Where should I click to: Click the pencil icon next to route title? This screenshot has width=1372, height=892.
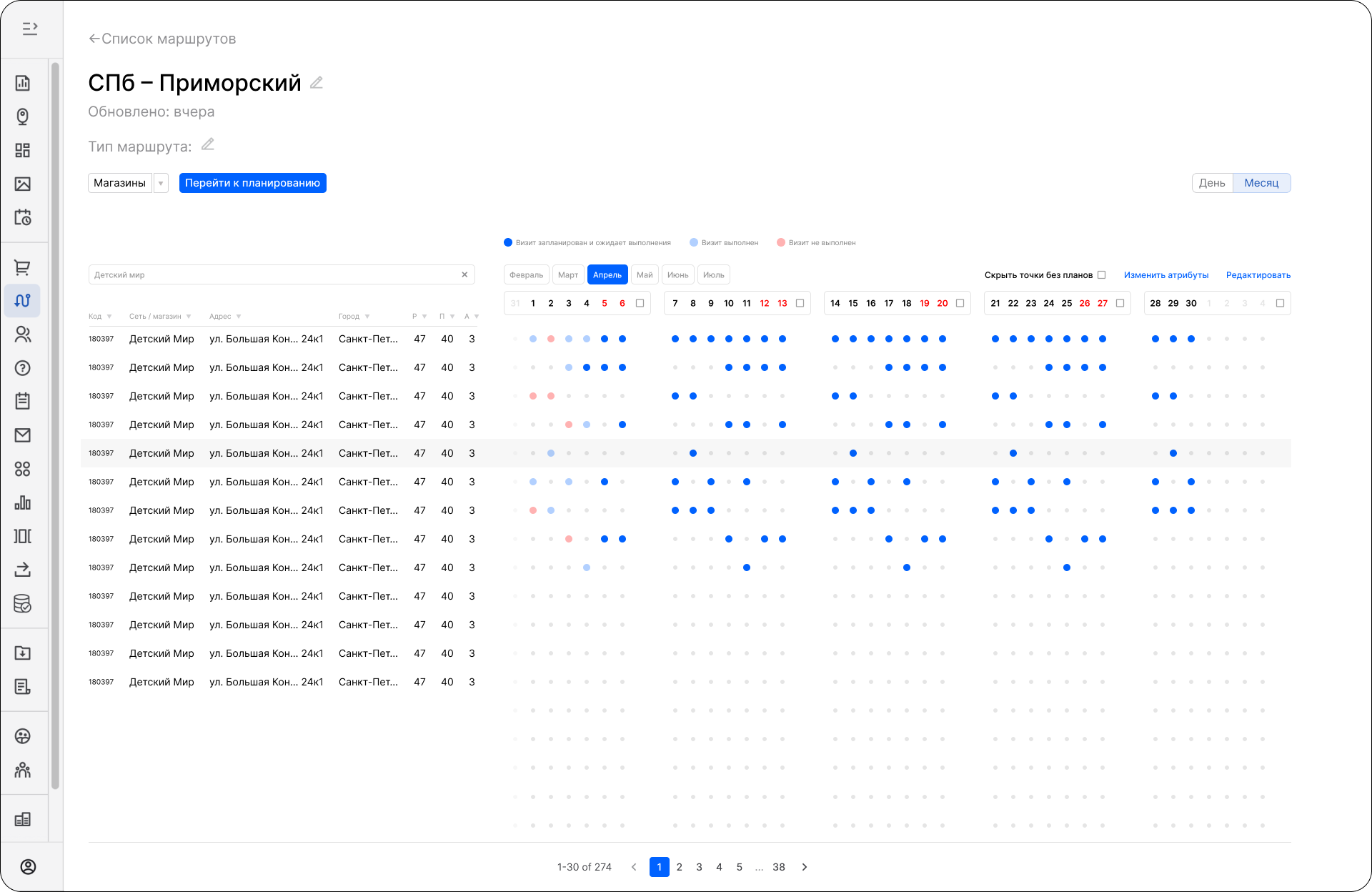317,83
